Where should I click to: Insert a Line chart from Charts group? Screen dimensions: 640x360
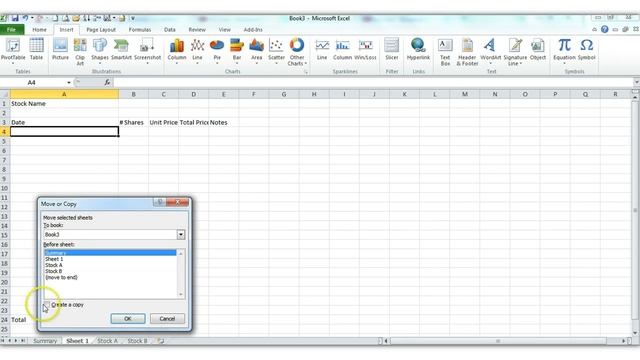point(197,51)
